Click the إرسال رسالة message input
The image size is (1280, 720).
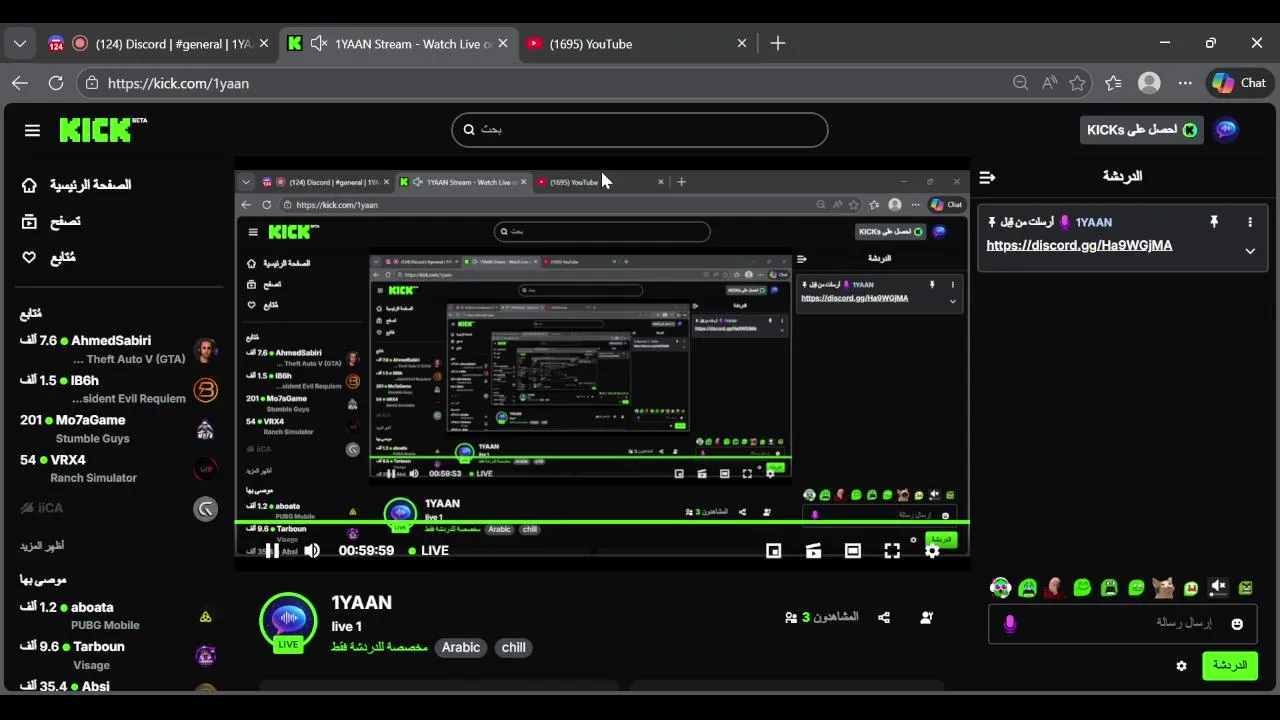1122,623
